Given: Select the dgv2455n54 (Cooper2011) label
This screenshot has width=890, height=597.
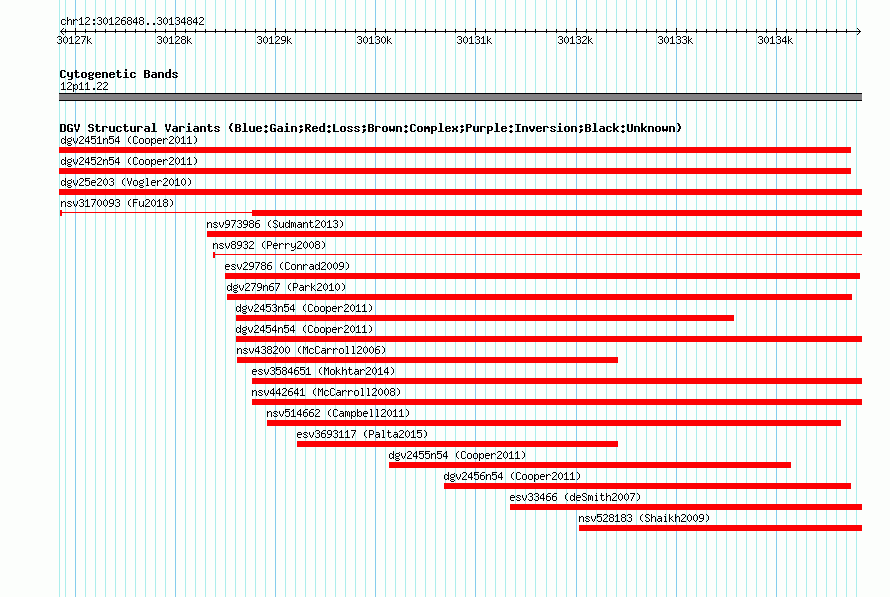Looking at the screenshot, I should click(457, 455).
